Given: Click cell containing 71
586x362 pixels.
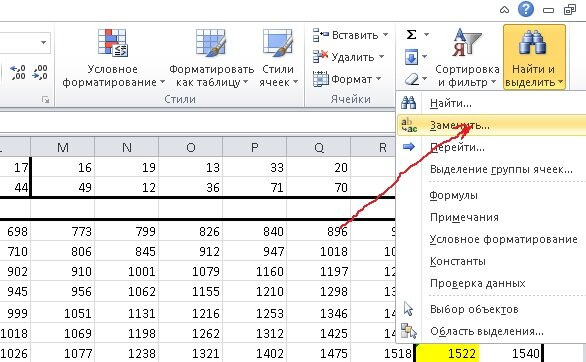Looking at the screenshot, I should click(255, 187).
